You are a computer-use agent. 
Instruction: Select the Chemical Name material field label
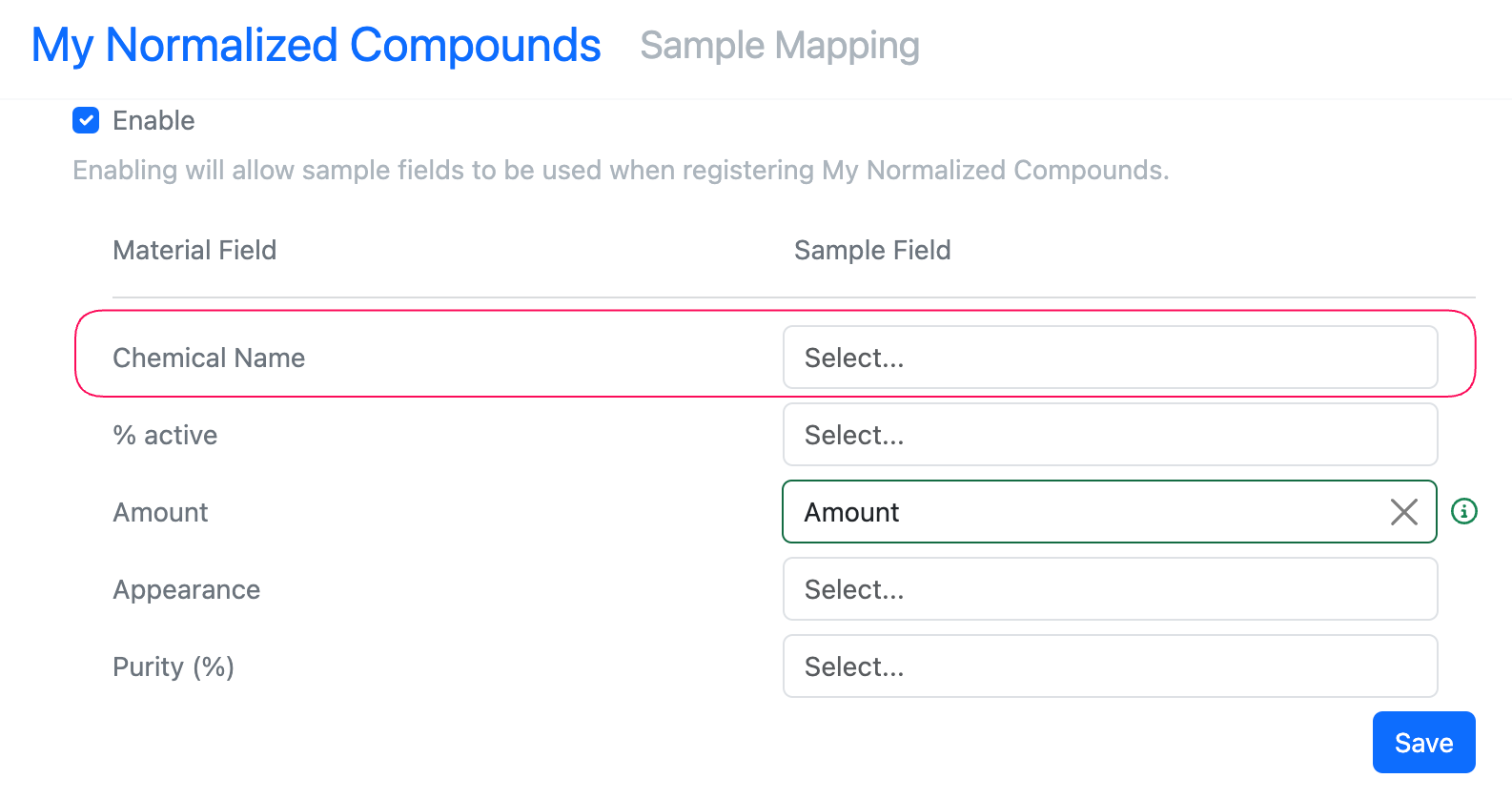pos(209,358)
